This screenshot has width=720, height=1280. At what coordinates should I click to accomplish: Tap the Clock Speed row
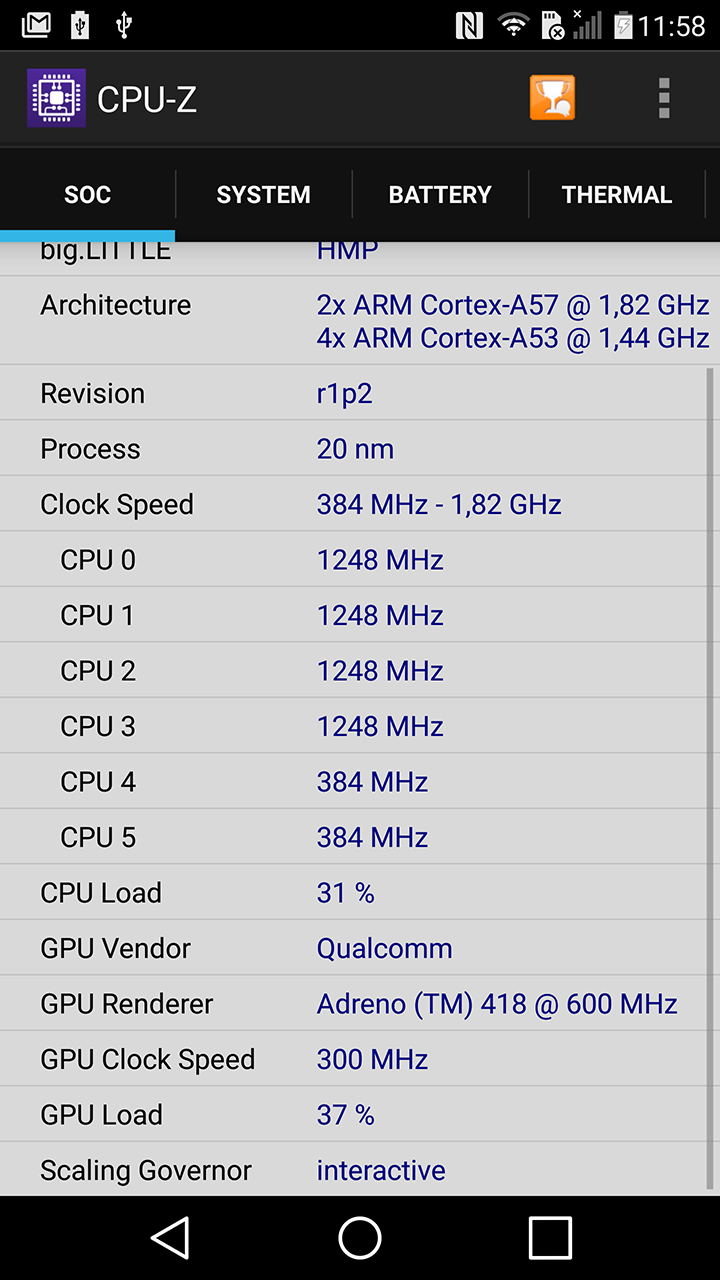(x=353, y=504)
